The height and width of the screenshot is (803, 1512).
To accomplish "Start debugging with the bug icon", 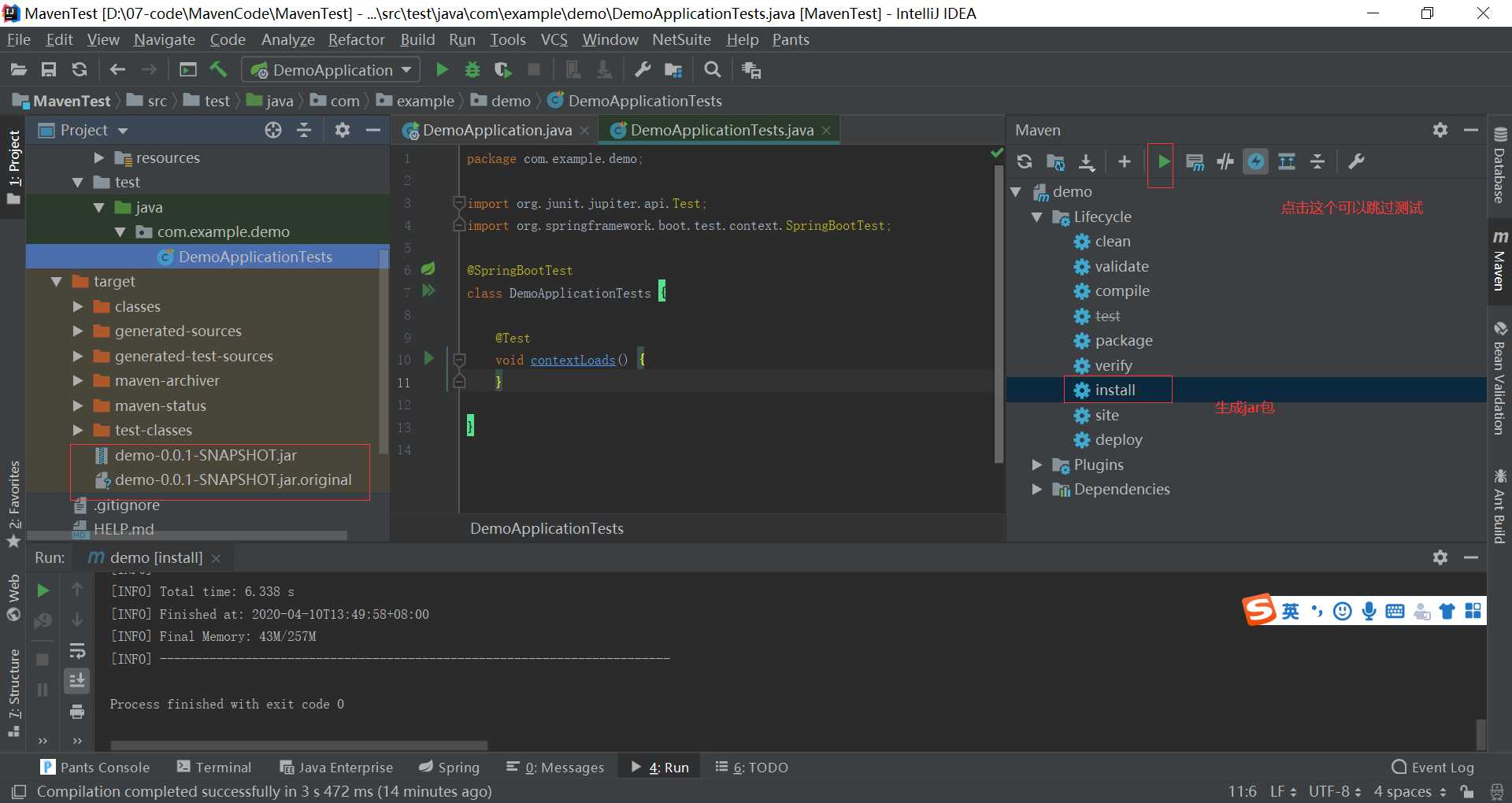I will pos(472,70).
